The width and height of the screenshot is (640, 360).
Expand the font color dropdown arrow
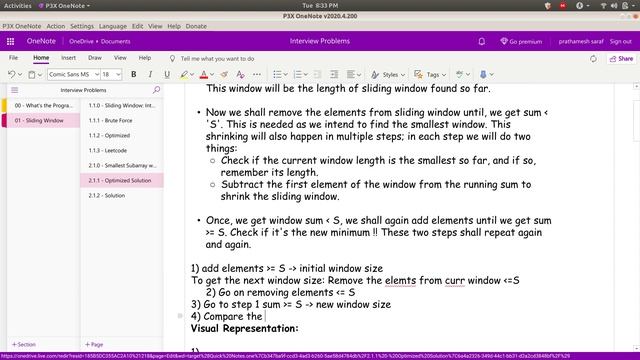click(212, 74)
